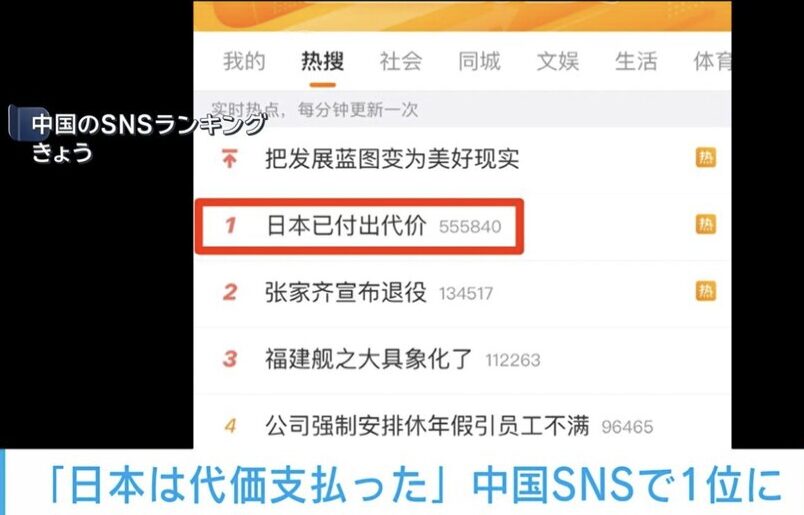
Task: Select the 生活 tab
Action: point(636,62)
